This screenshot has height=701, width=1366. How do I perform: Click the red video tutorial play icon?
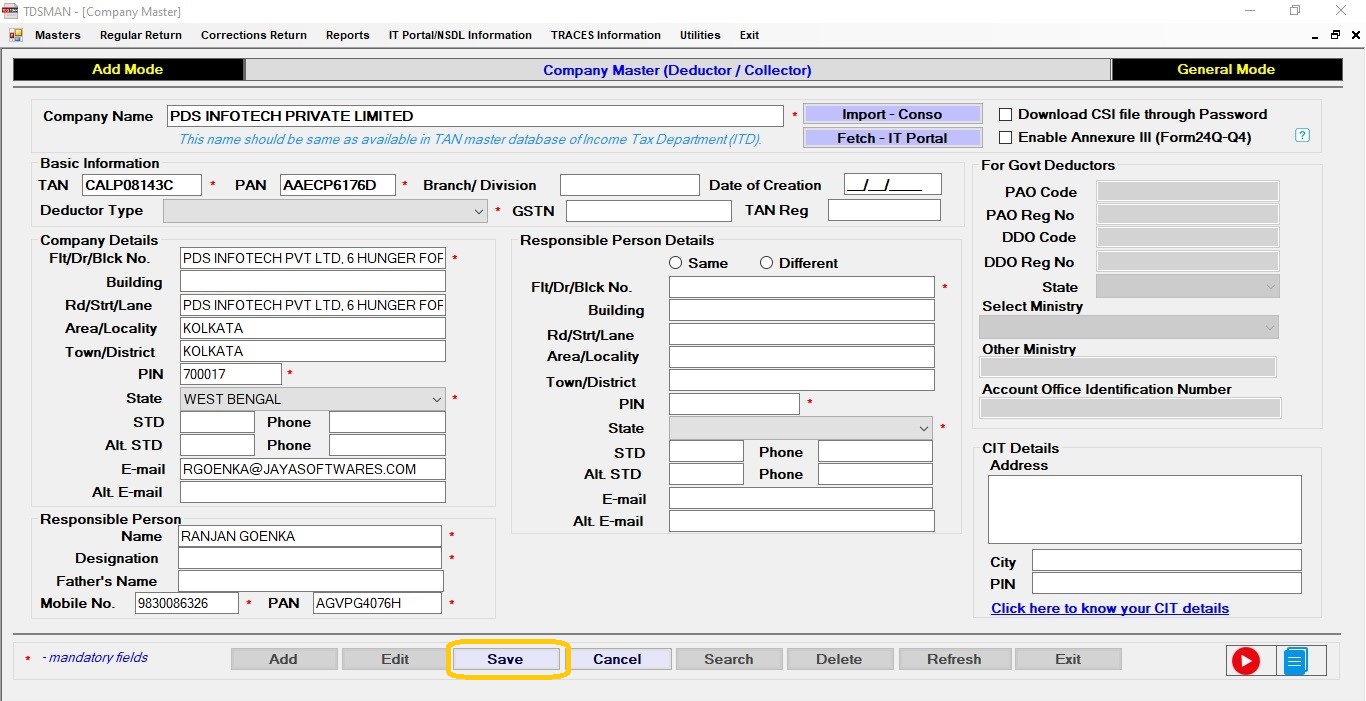point(1245,661)
